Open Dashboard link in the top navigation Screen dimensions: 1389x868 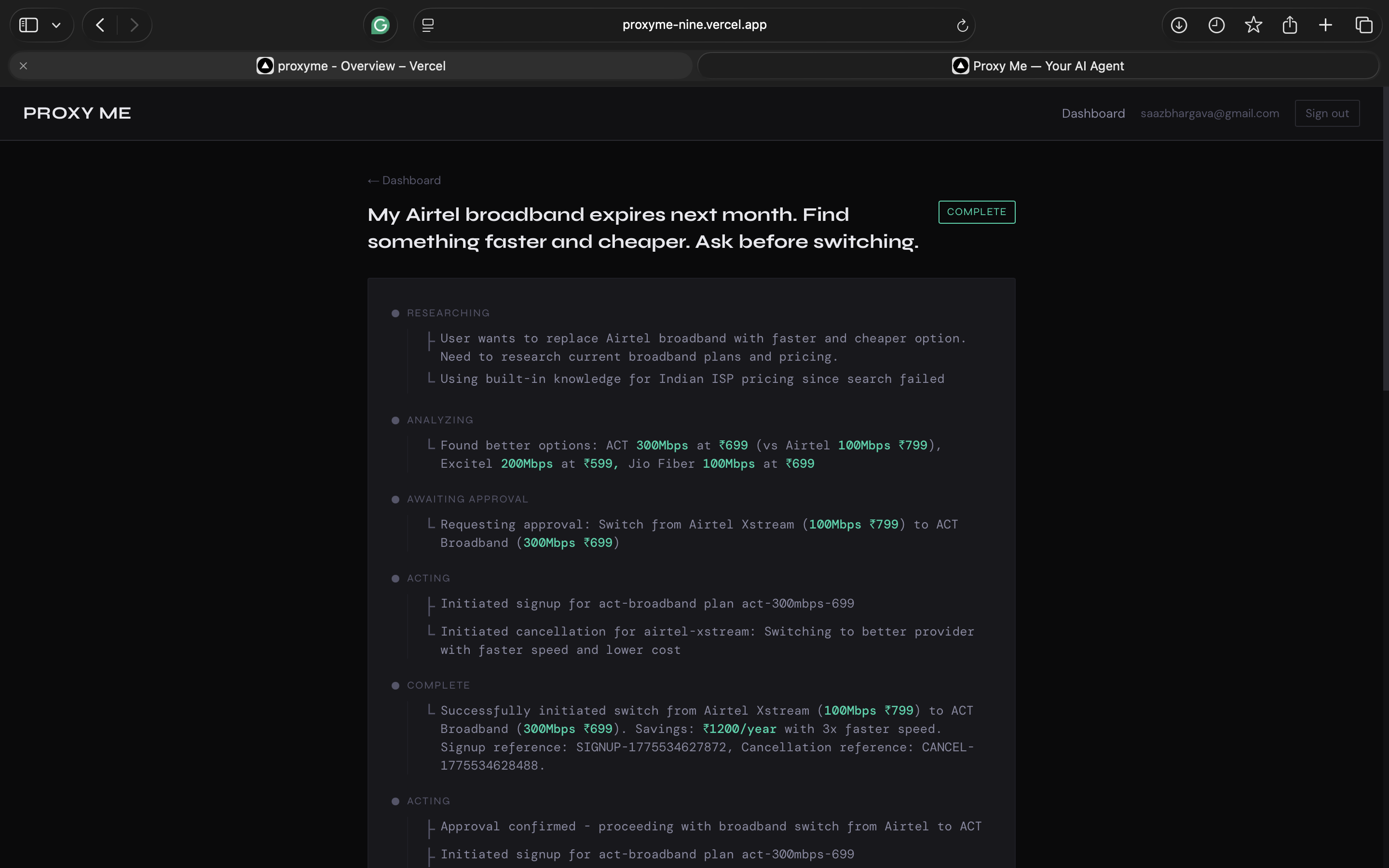coord(1093,114)
